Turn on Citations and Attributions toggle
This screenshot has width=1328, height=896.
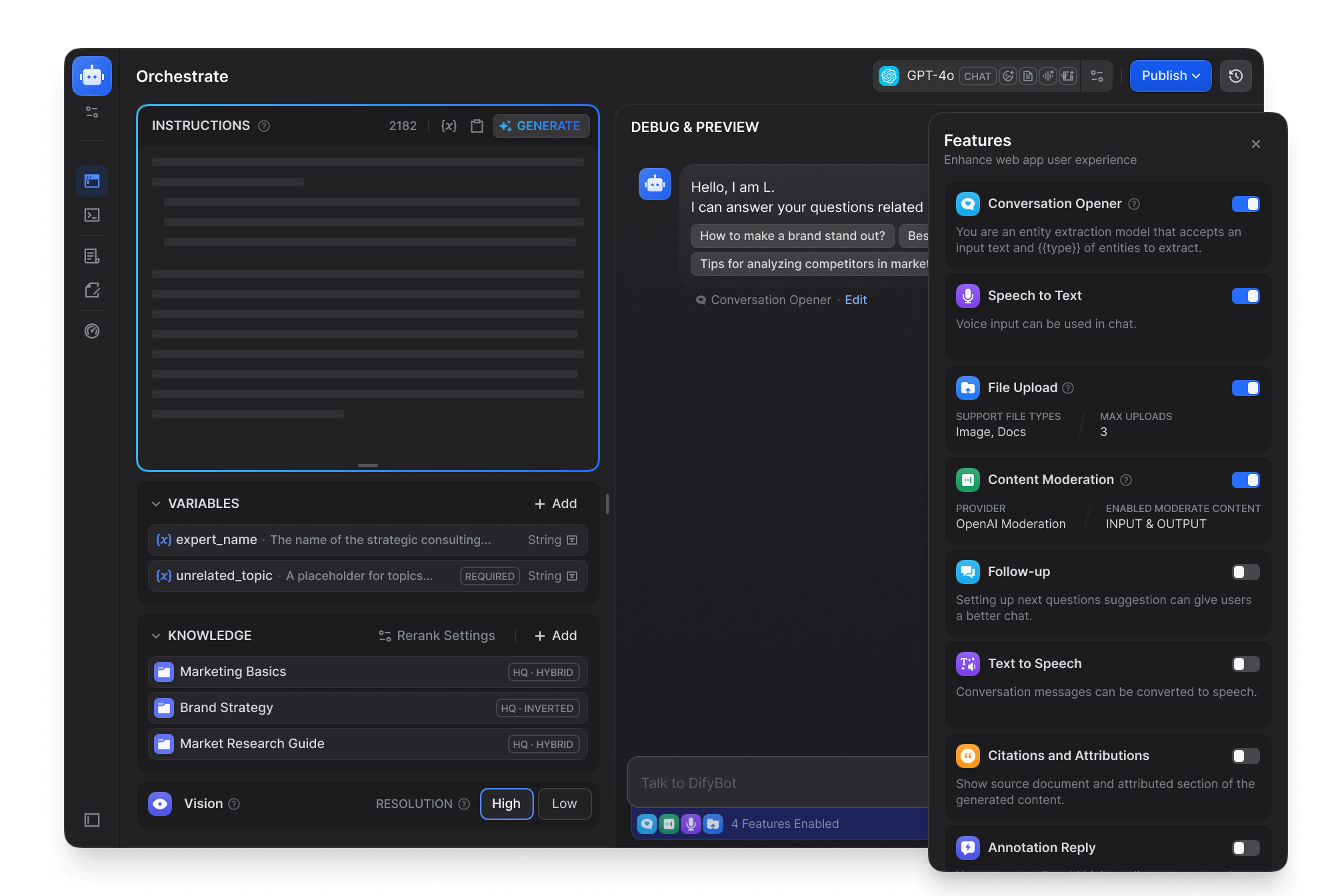[1245, 756]
